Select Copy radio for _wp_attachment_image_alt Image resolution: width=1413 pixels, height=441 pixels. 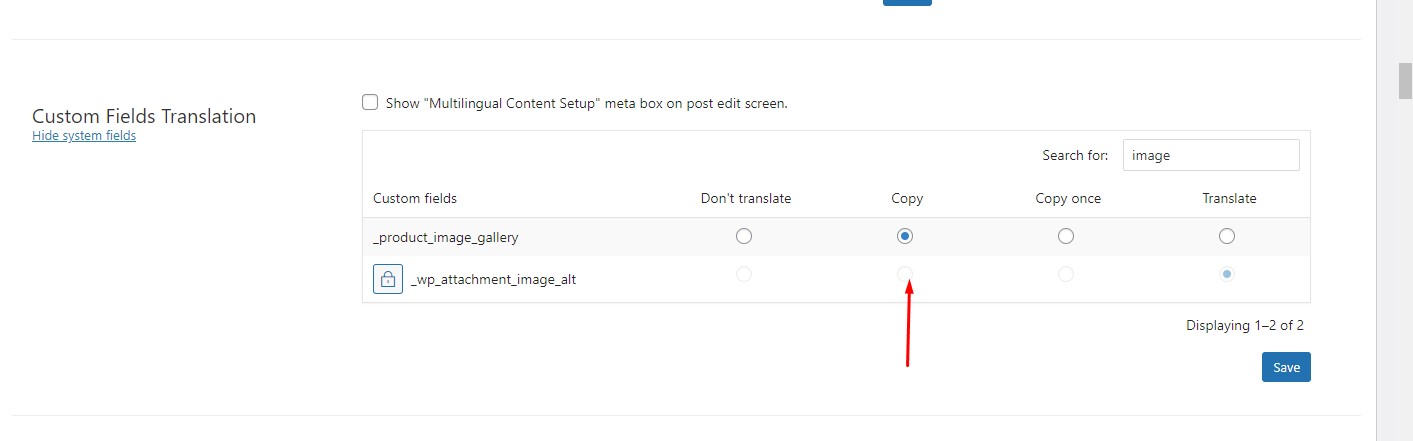pyautogui.click(x=905, y=274)
